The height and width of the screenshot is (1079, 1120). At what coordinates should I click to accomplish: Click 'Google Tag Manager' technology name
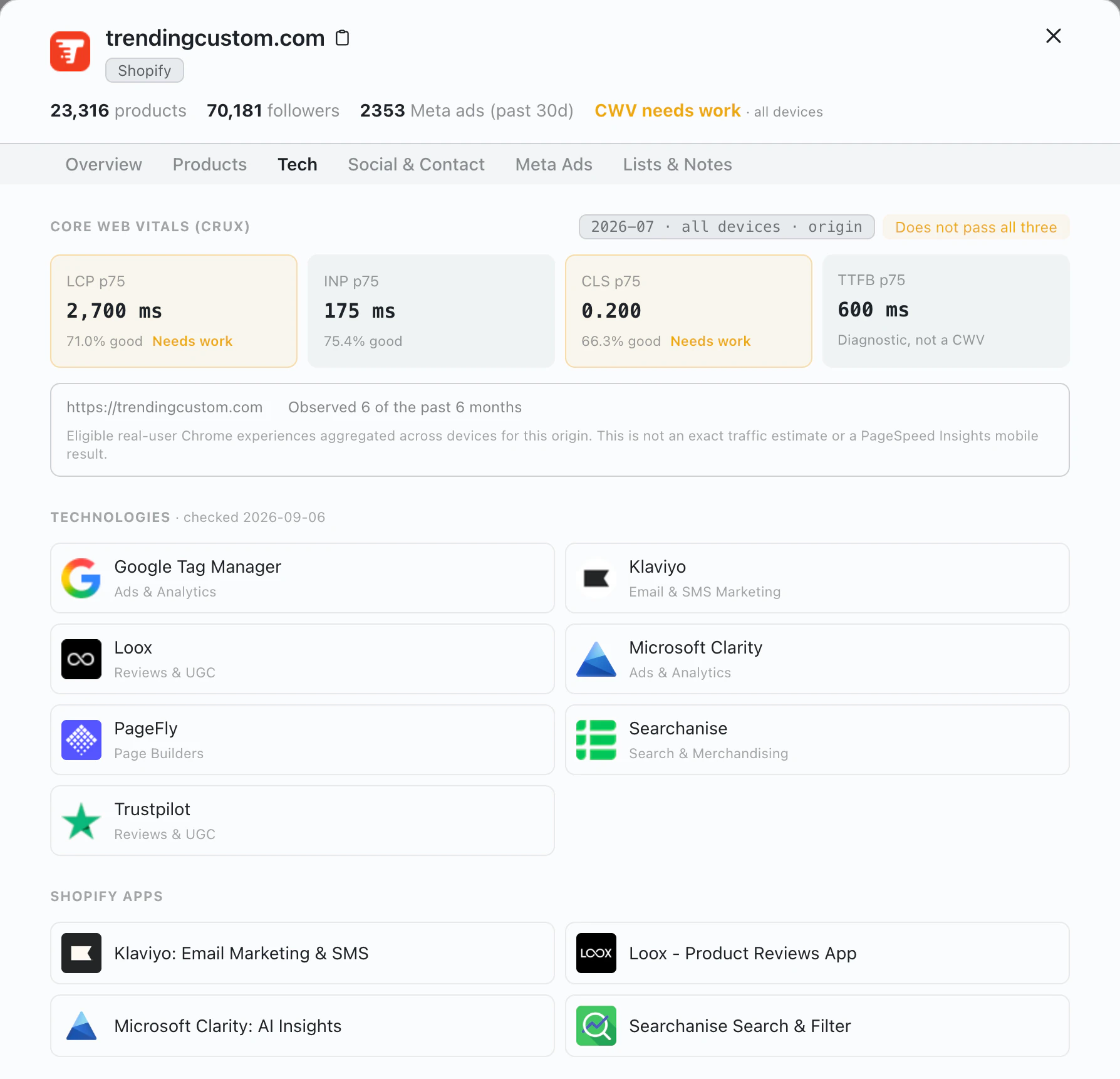click(198, 566)
